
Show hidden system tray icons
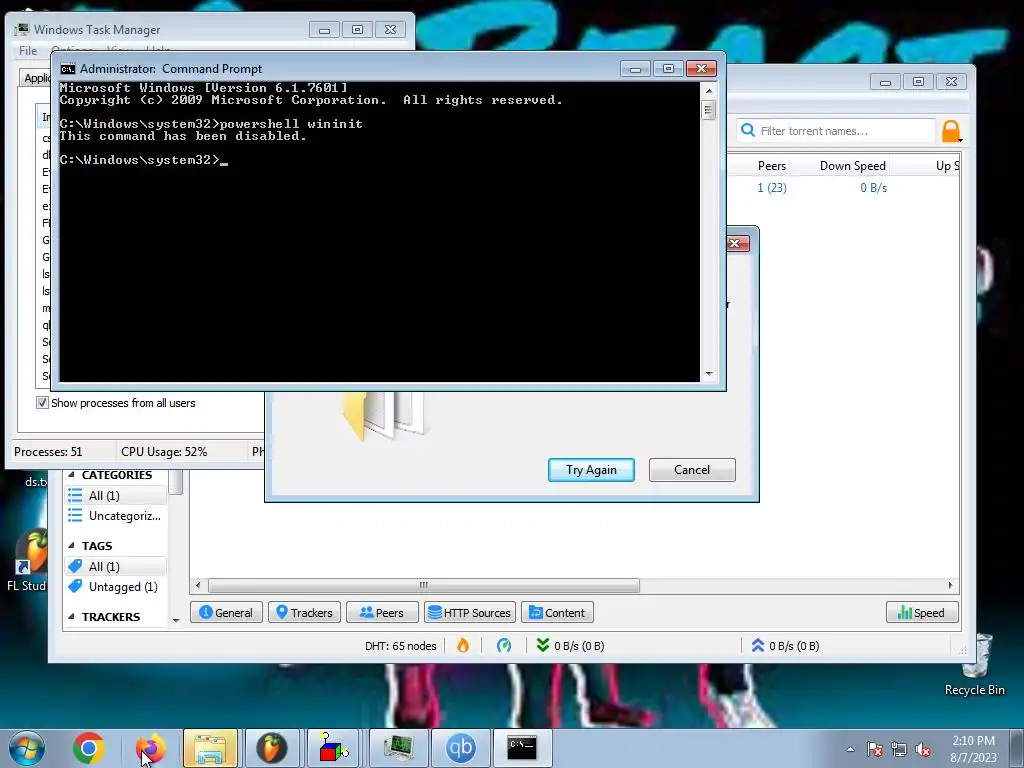[850, 749]
